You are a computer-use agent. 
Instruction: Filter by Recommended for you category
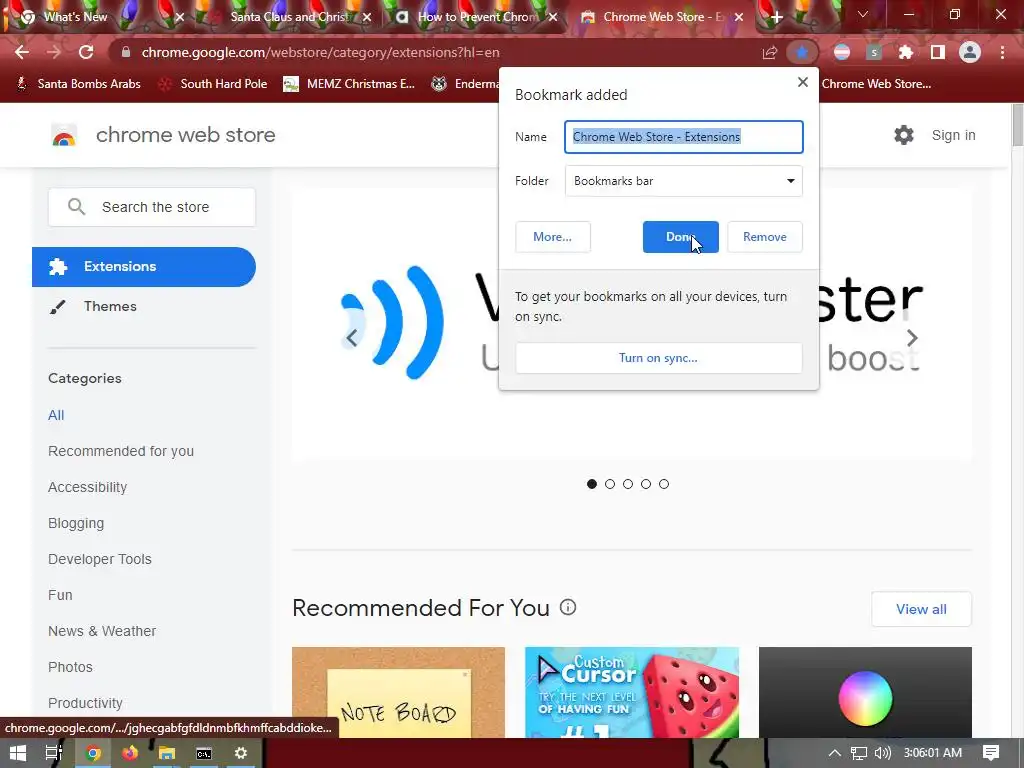click(121, 451)
